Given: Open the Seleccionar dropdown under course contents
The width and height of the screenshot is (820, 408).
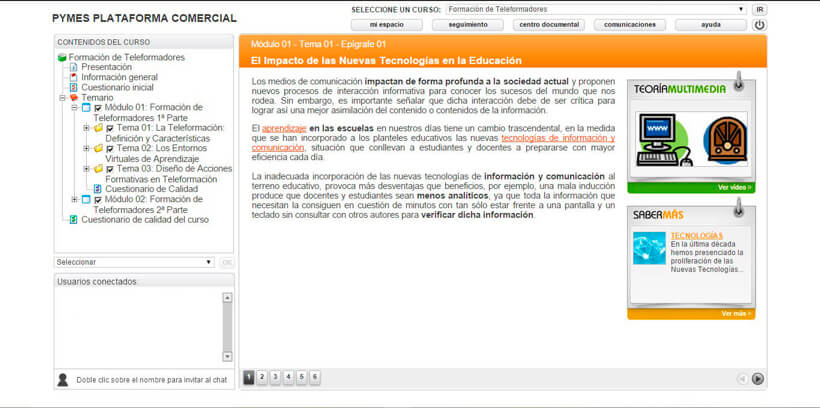Looking at the screenshot, I should pyautogui.click(x=134, y=262).
